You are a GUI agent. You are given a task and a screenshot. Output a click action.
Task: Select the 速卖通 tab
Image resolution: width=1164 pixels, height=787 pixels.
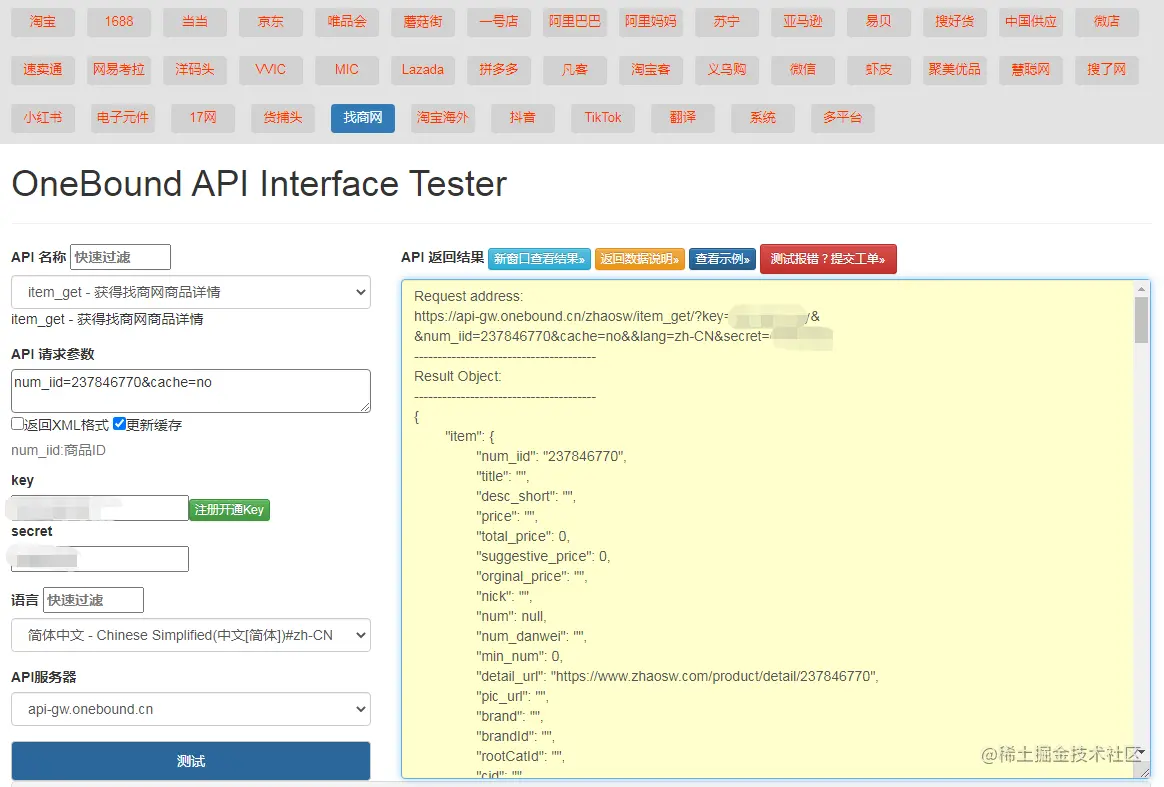point(43,70)
